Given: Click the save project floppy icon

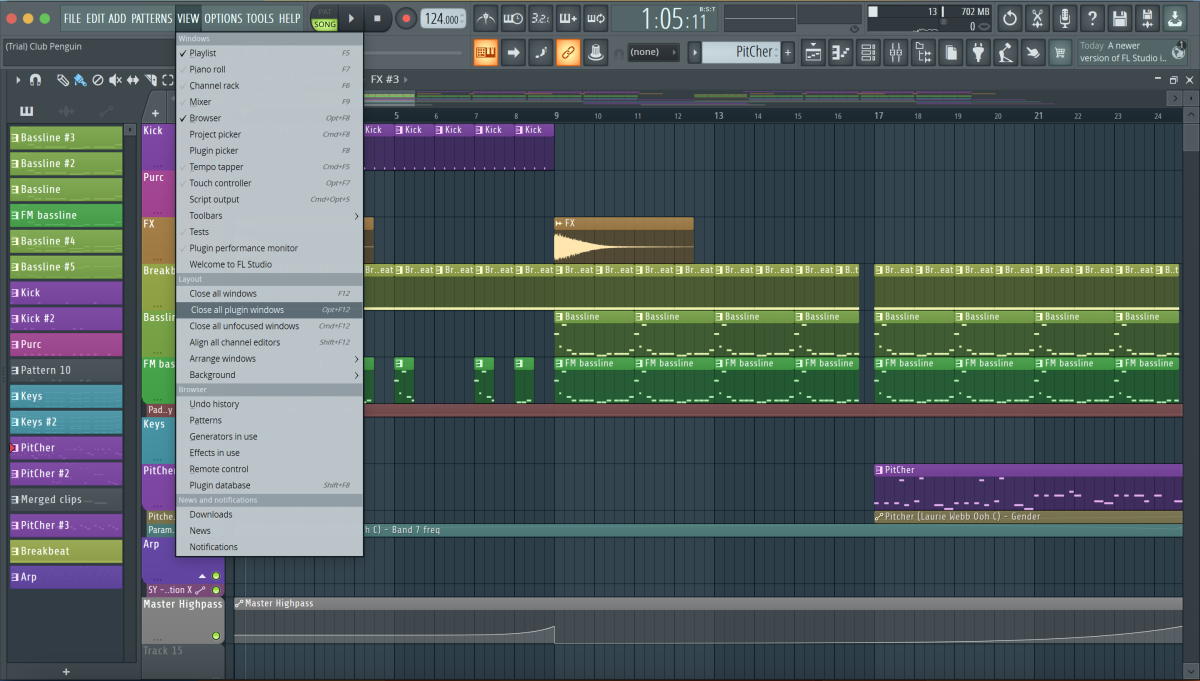Looking at the screenshot, I should (x=1119, y=18).
